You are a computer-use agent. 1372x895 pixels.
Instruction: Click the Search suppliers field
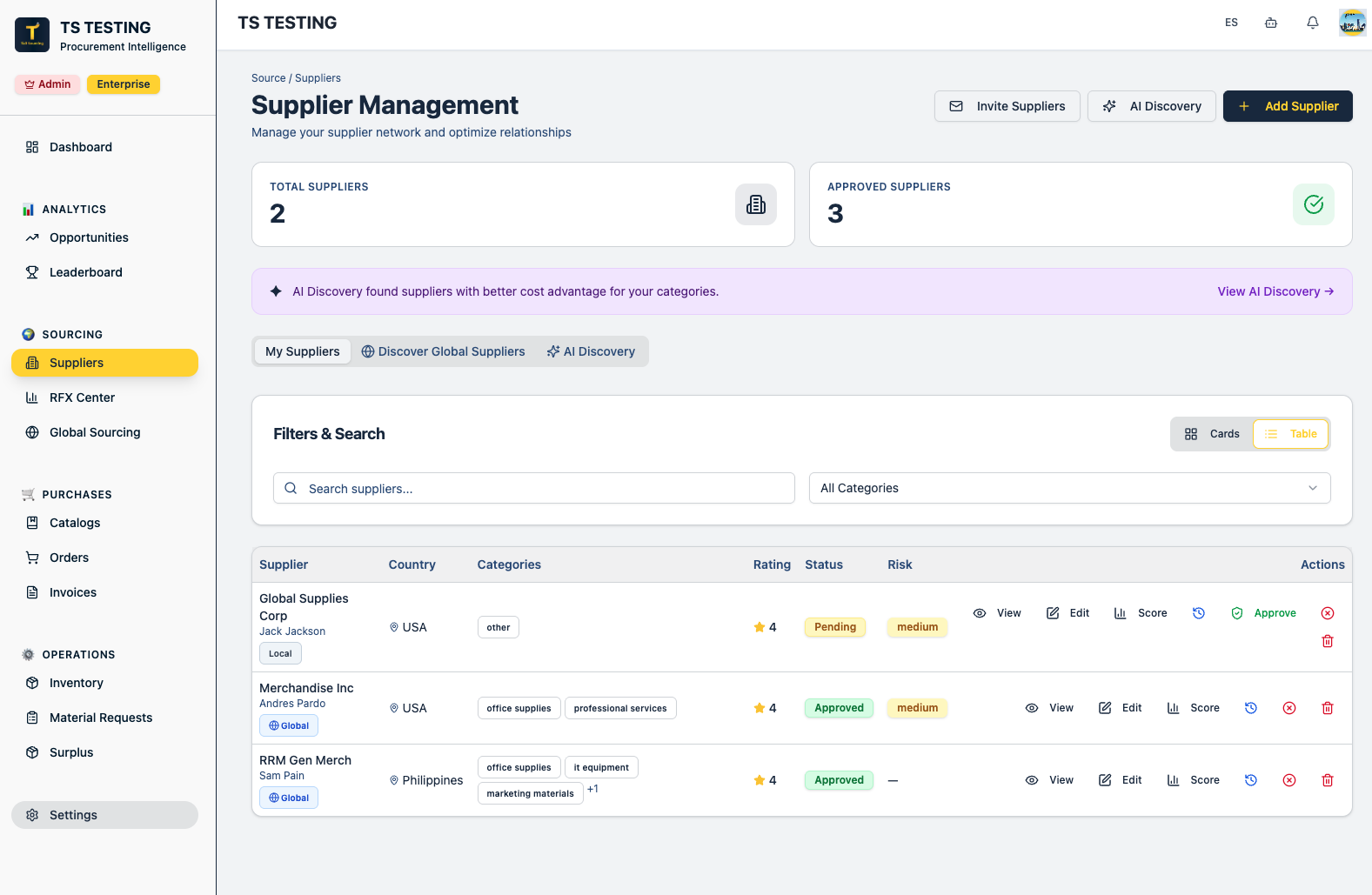[534, 488]
